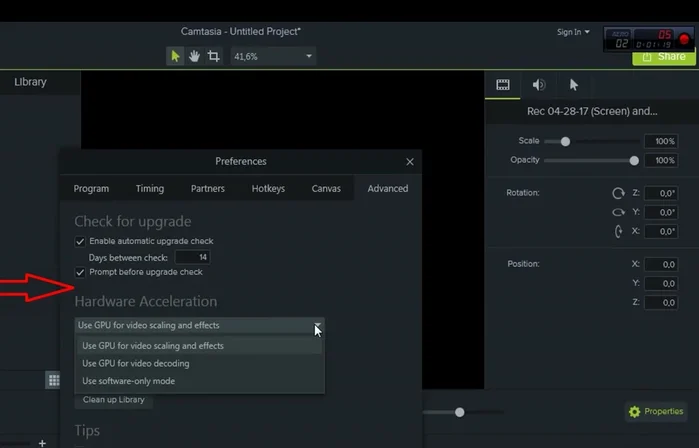699x448 pixels.
Task: Click the red record indicator
Action: point(684,39)
